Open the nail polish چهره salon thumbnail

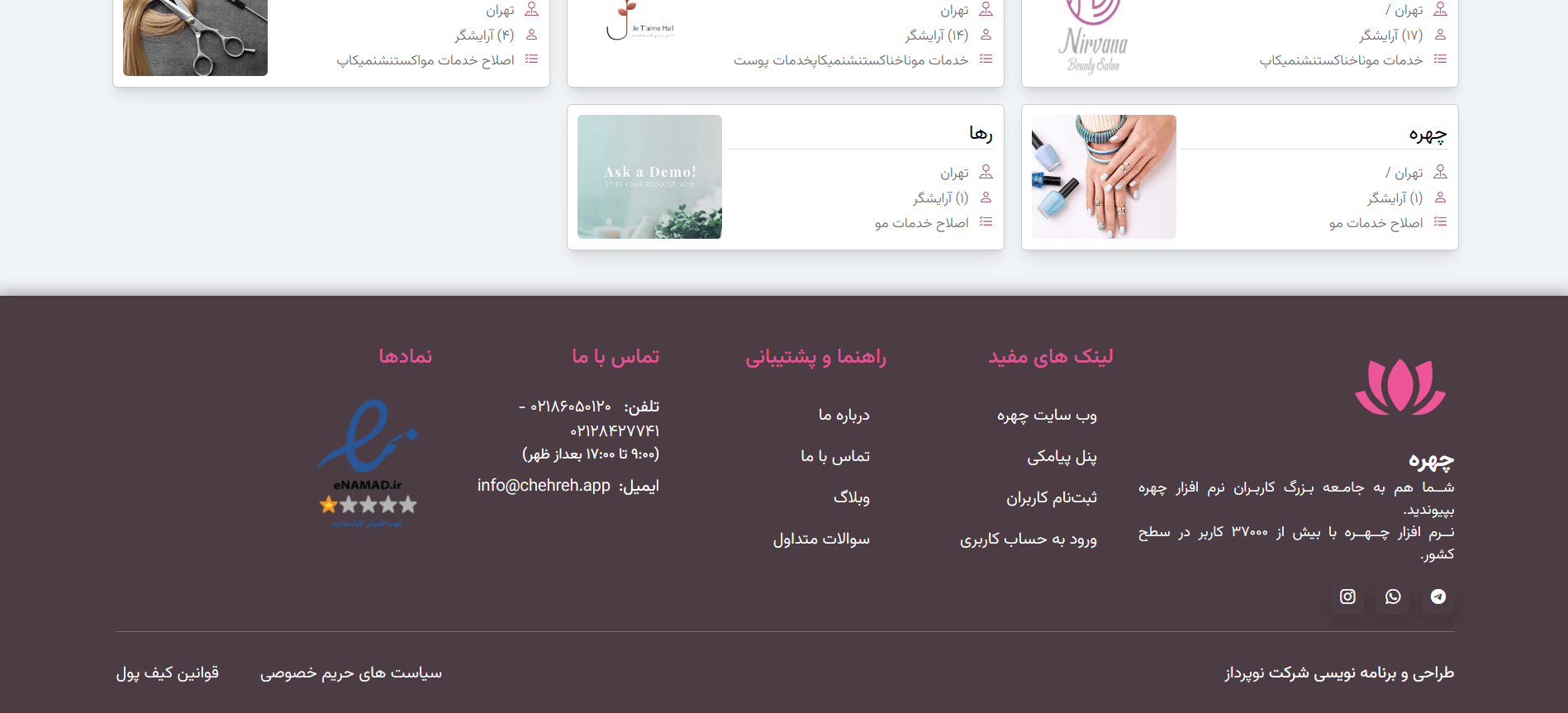pyautogui.click(x=1104, y=177)
